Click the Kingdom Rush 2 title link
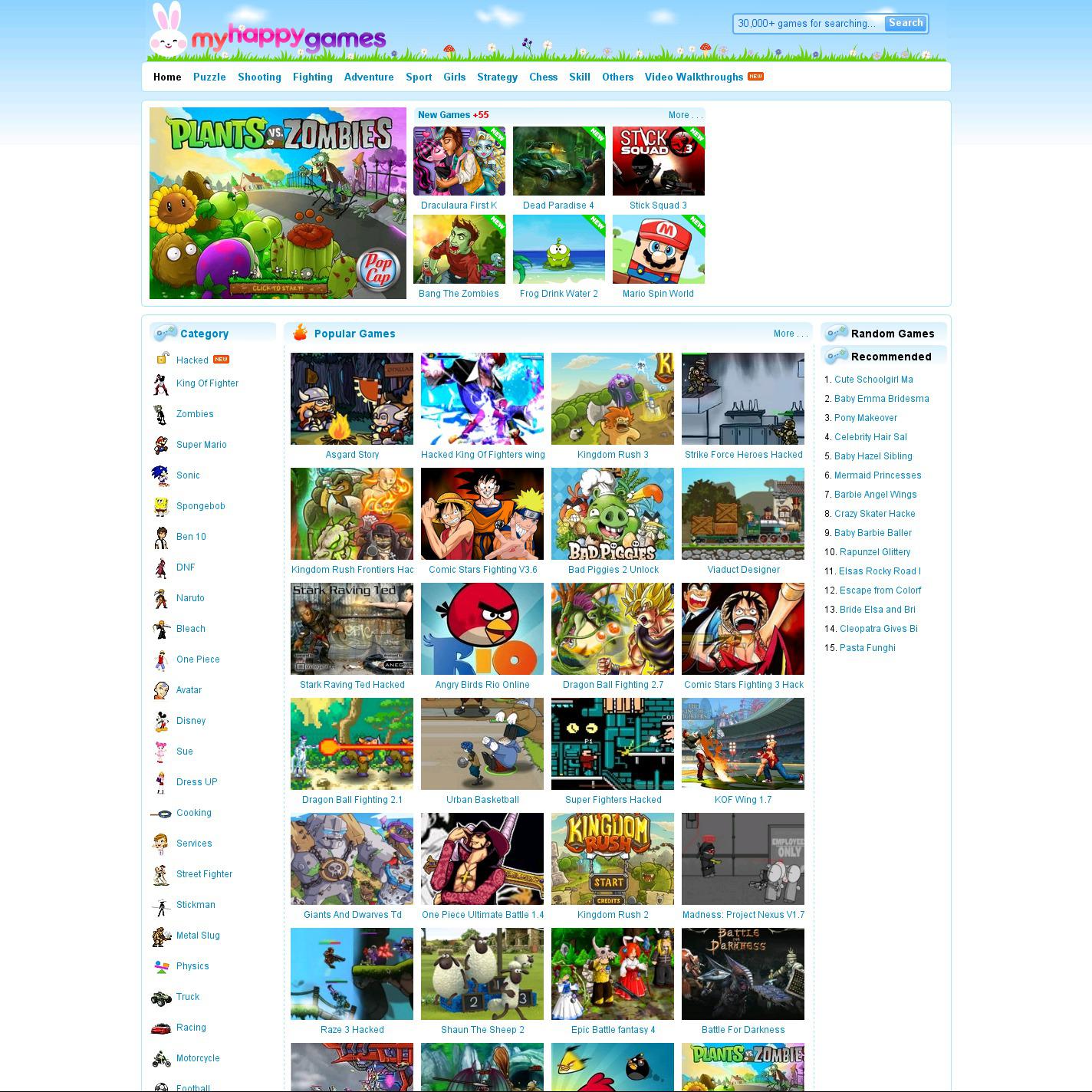Viewport: 1092px width, 1092px height. 613,915
